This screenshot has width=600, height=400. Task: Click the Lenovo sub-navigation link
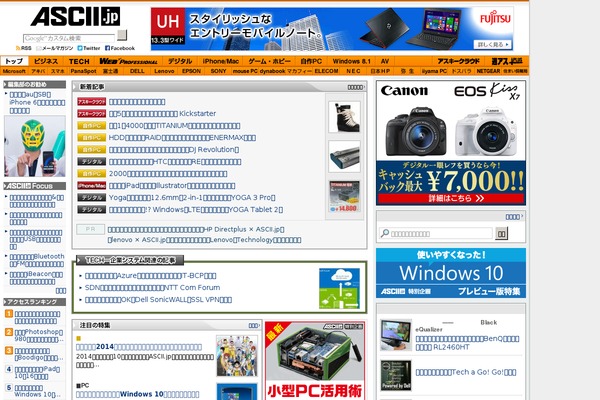(164, 71)
